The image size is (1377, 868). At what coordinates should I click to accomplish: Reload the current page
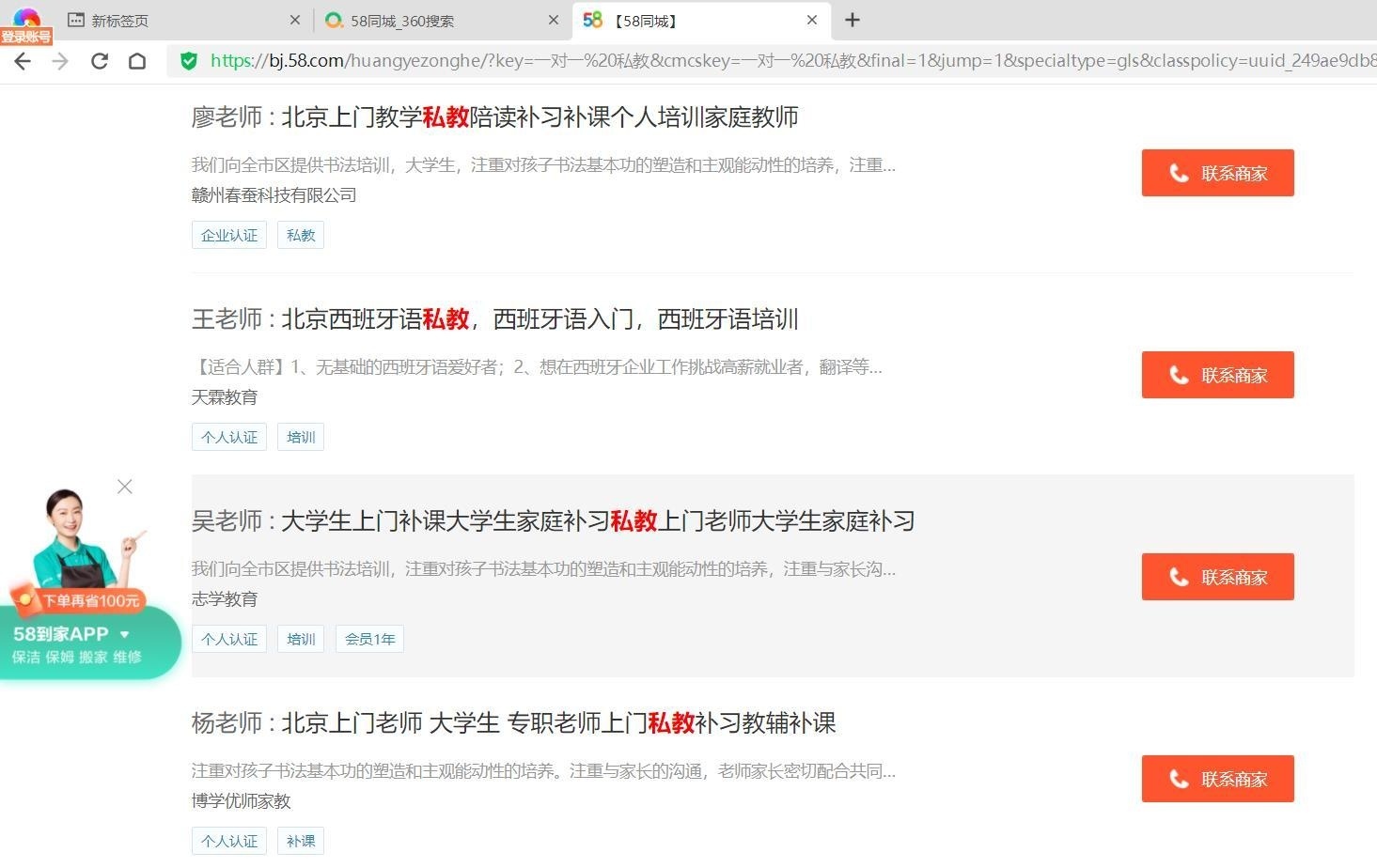tap(99, 61)
